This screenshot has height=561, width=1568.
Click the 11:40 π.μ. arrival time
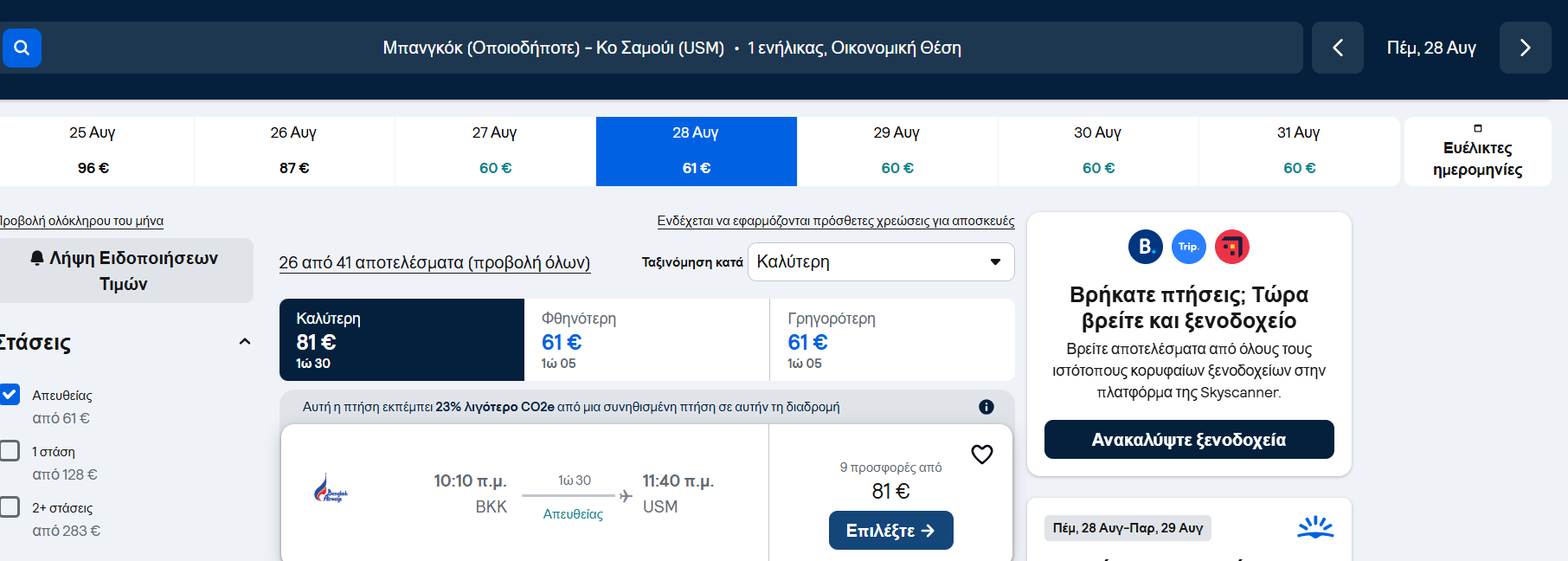pos(678,480)
